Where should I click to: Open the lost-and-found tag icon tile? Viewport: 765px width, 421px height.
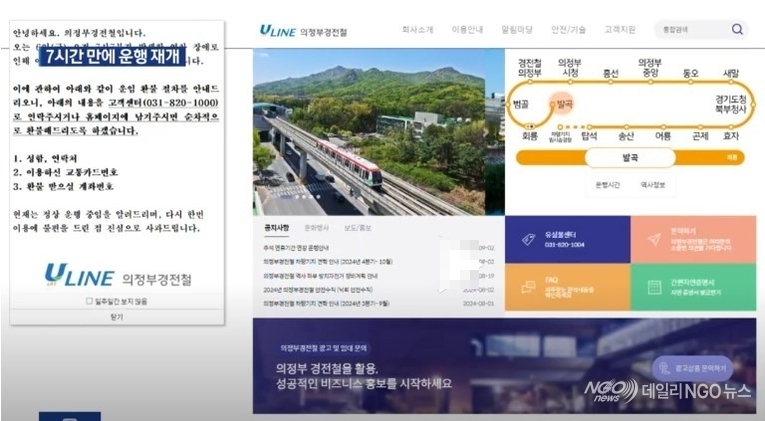(x=528, y=240)
